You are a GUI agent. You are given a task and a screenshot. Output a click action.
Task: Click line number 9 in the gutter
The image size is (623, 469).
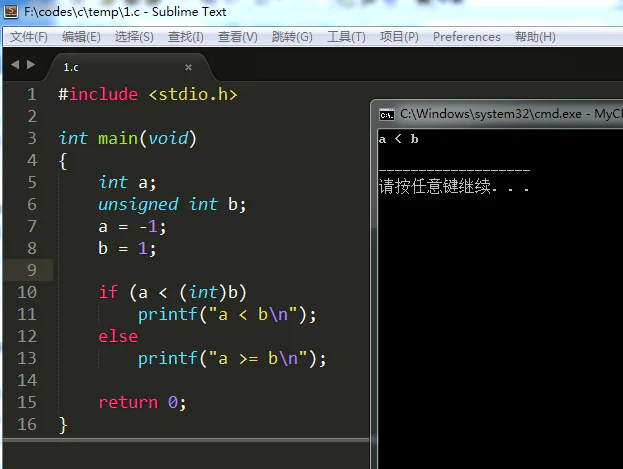click(x=31, y=270)
